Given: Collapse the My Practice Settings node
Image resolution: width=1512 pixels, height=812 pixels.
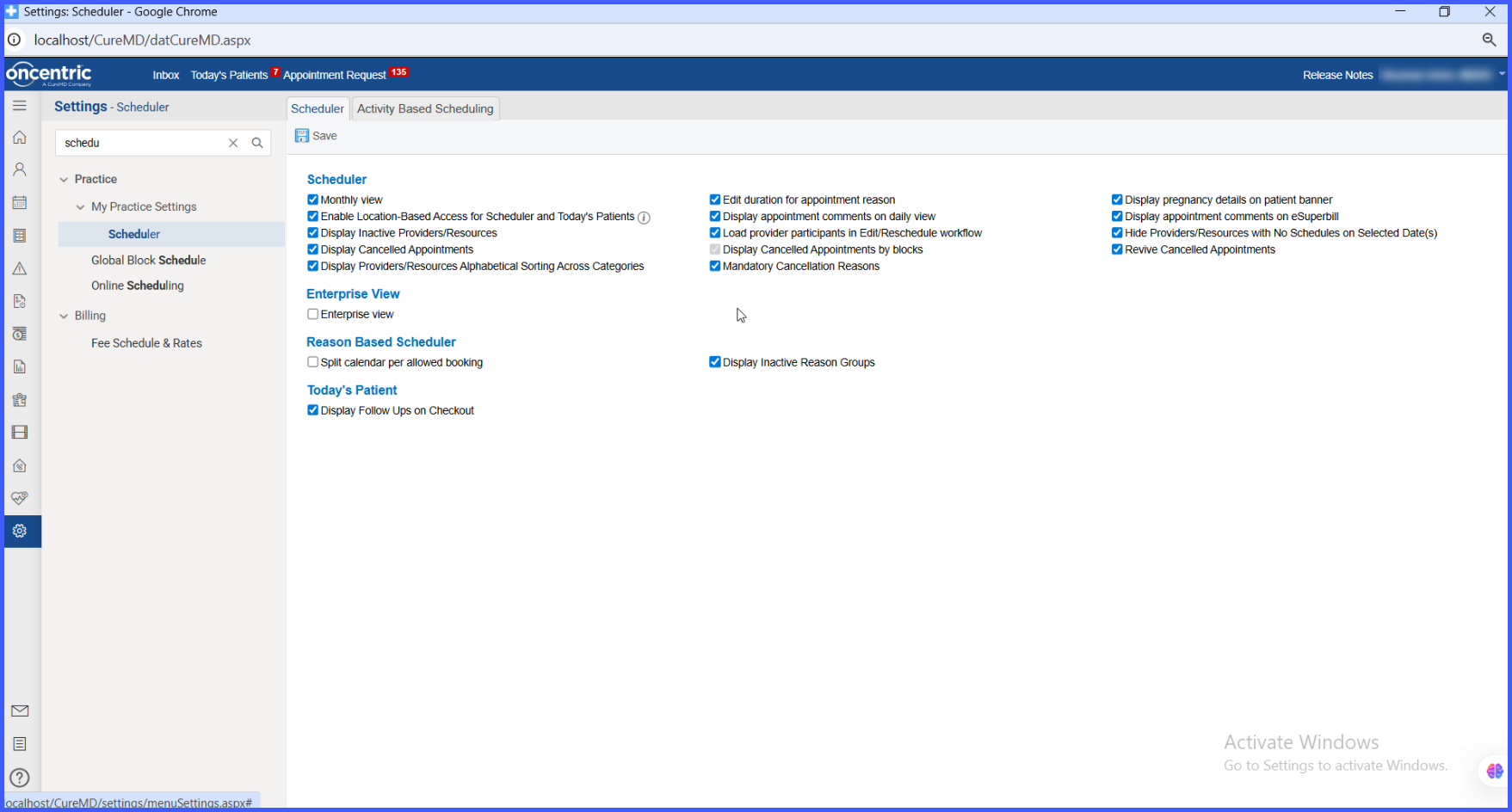Looking at the screenshot, I should tap(81, 207).
